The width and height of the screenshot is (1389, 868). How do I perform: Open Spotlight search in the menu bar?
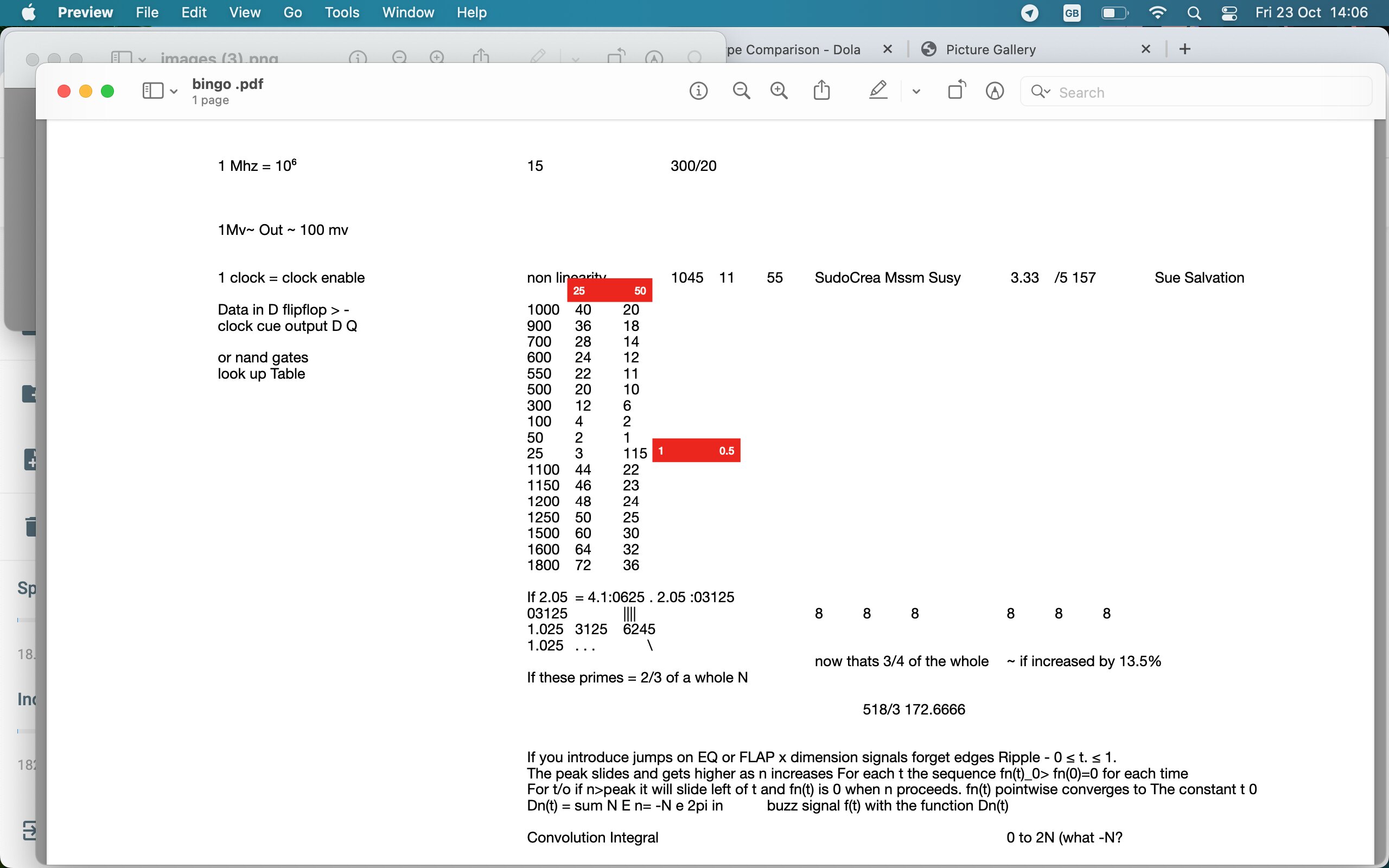(x=1194, y=12)
